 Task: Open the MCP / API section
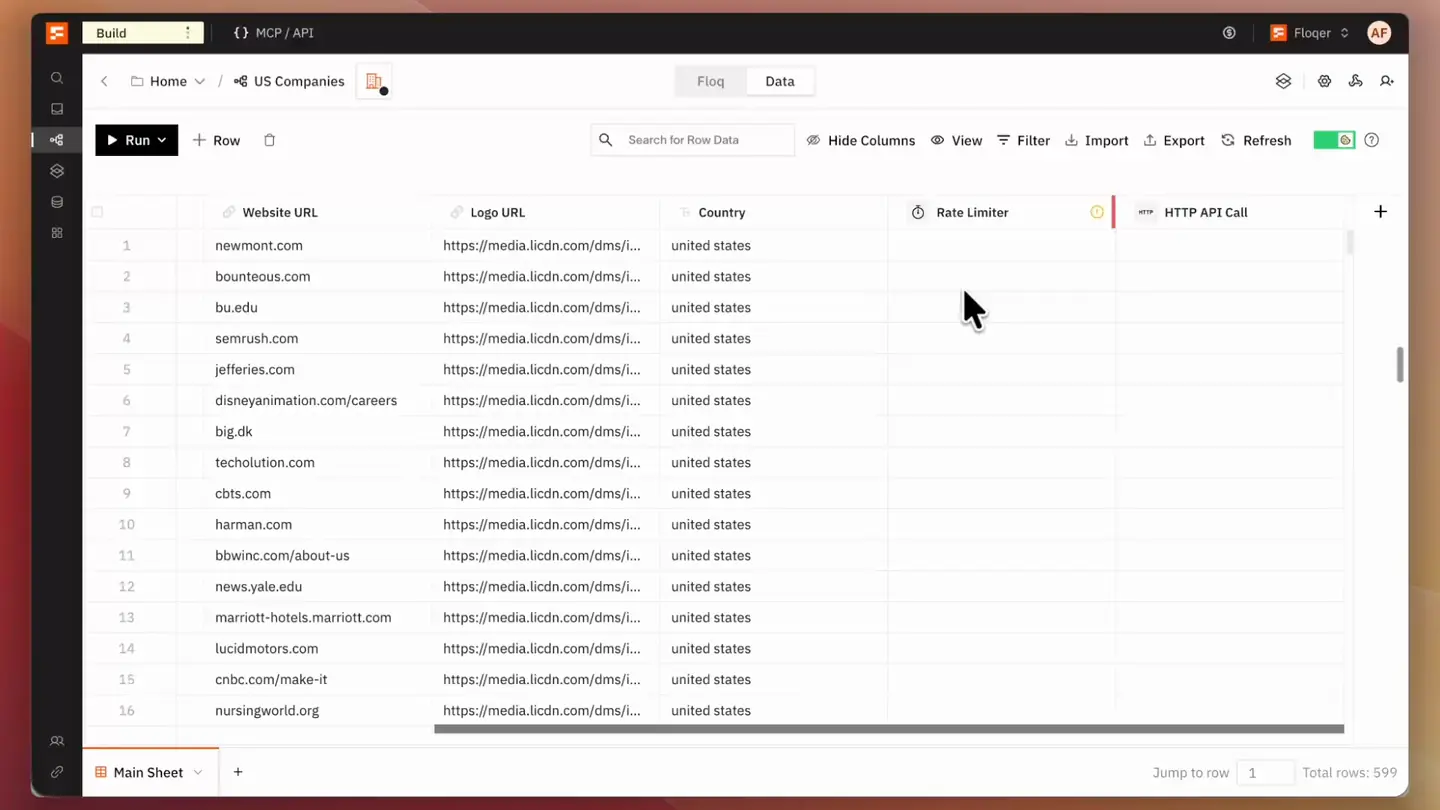[273, 33]
